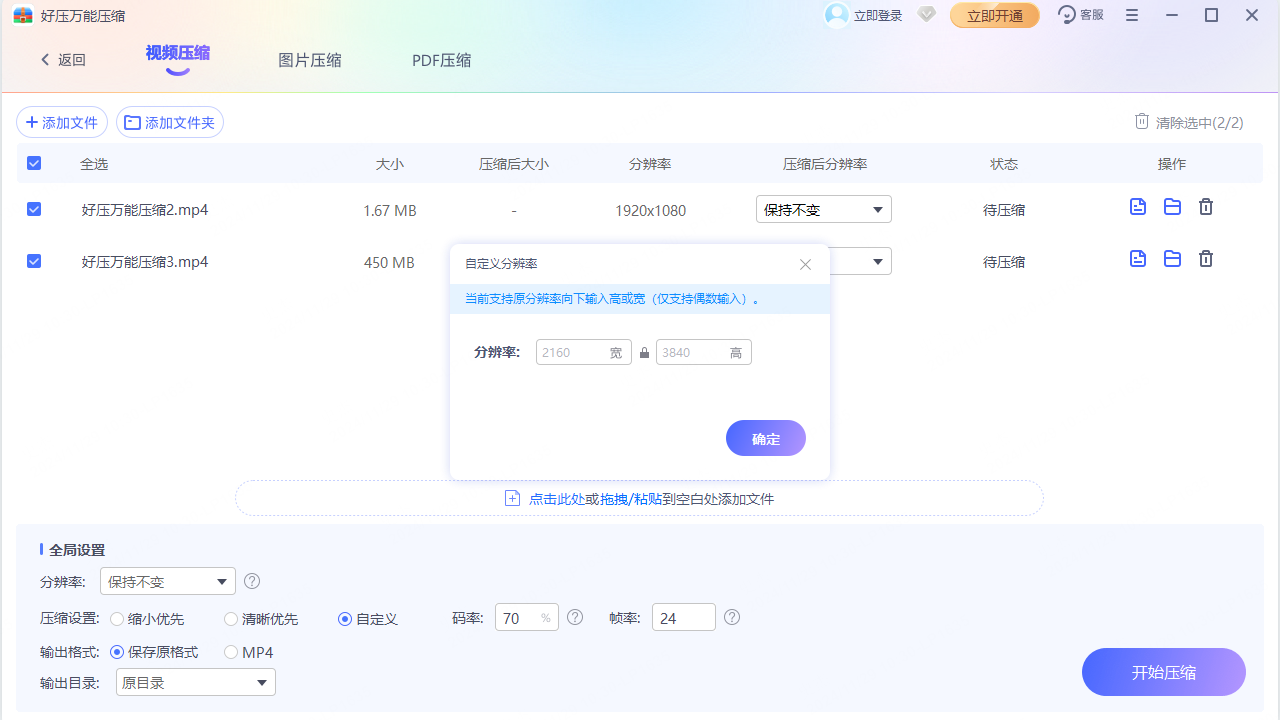Uncheck the 全选 select-all checkbox
Viewport: 1280px width, 720px height.
pyautogui.click(x=33, y=162)
